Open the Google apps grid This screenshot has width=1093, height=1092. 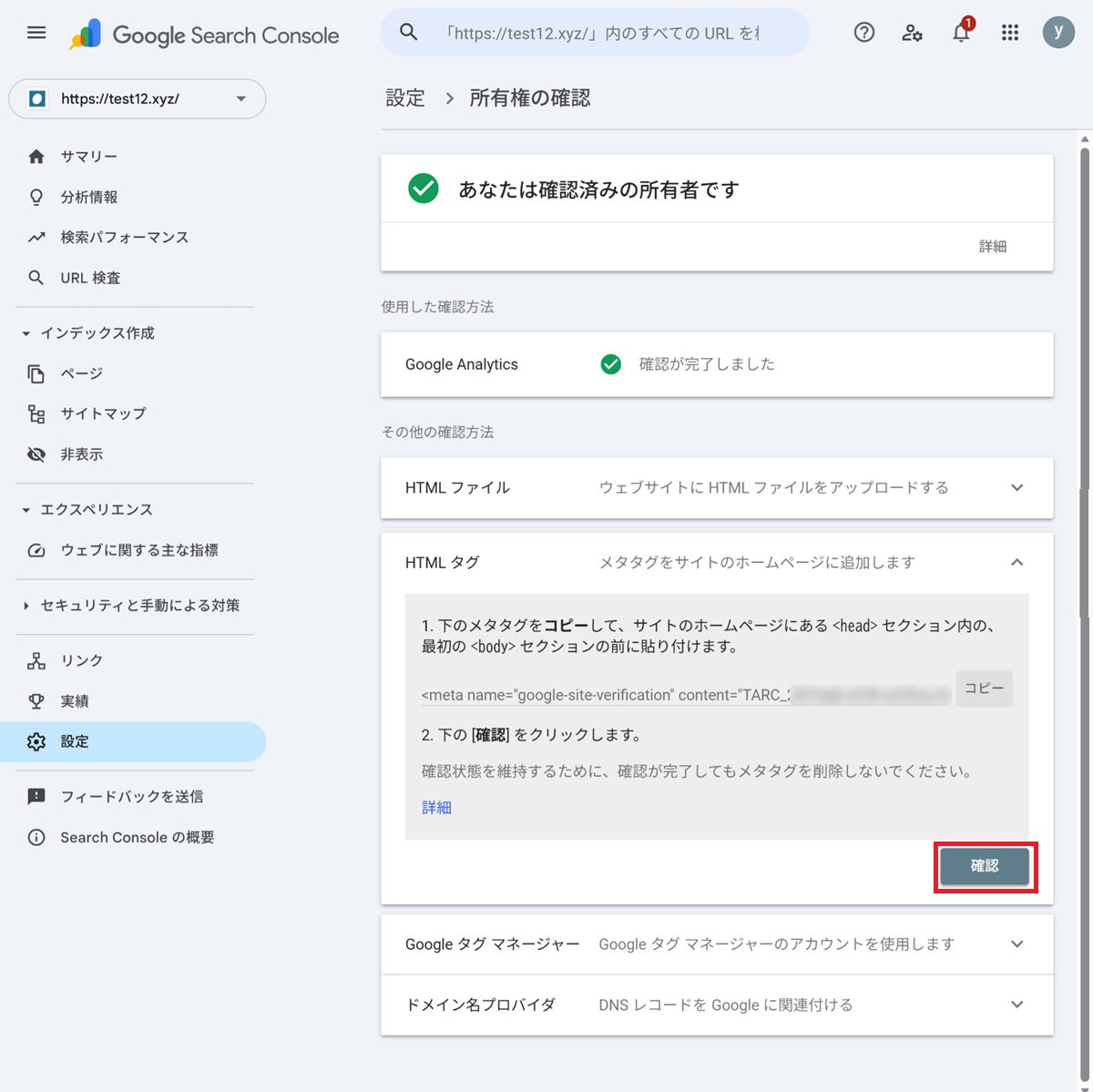1009,33
